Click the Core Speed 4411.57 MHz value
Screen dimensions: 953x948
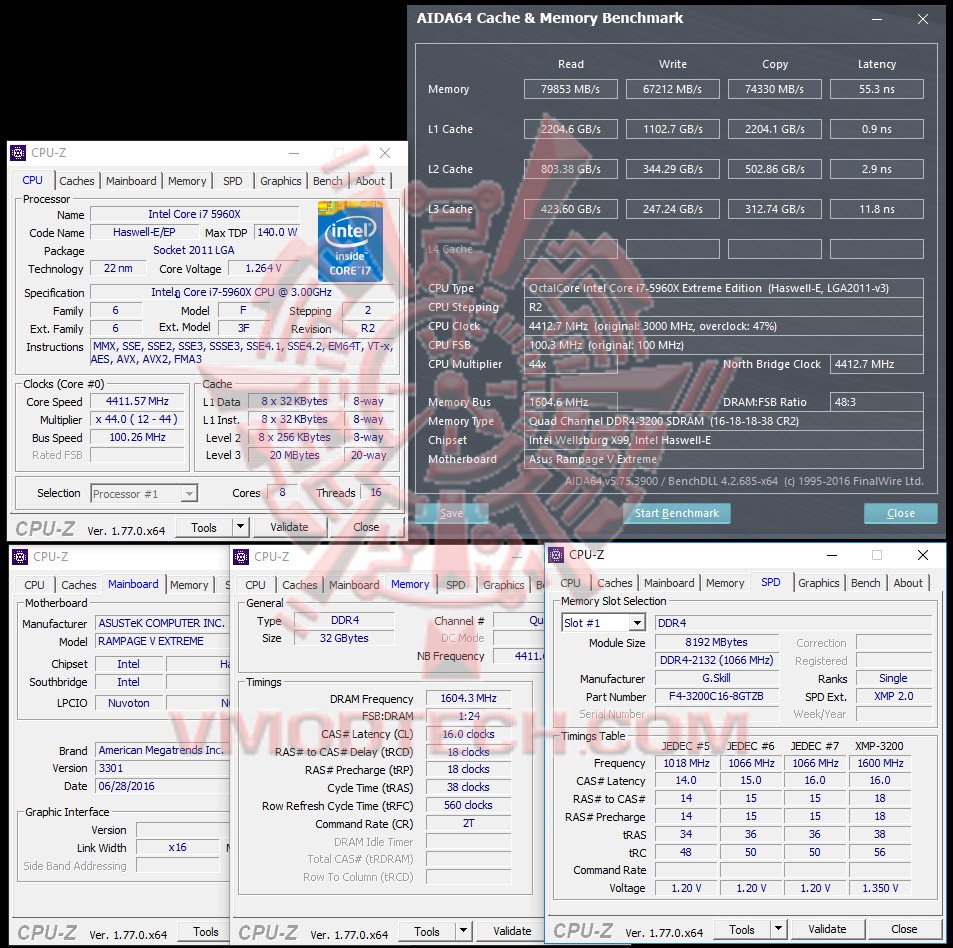[137, 401]
